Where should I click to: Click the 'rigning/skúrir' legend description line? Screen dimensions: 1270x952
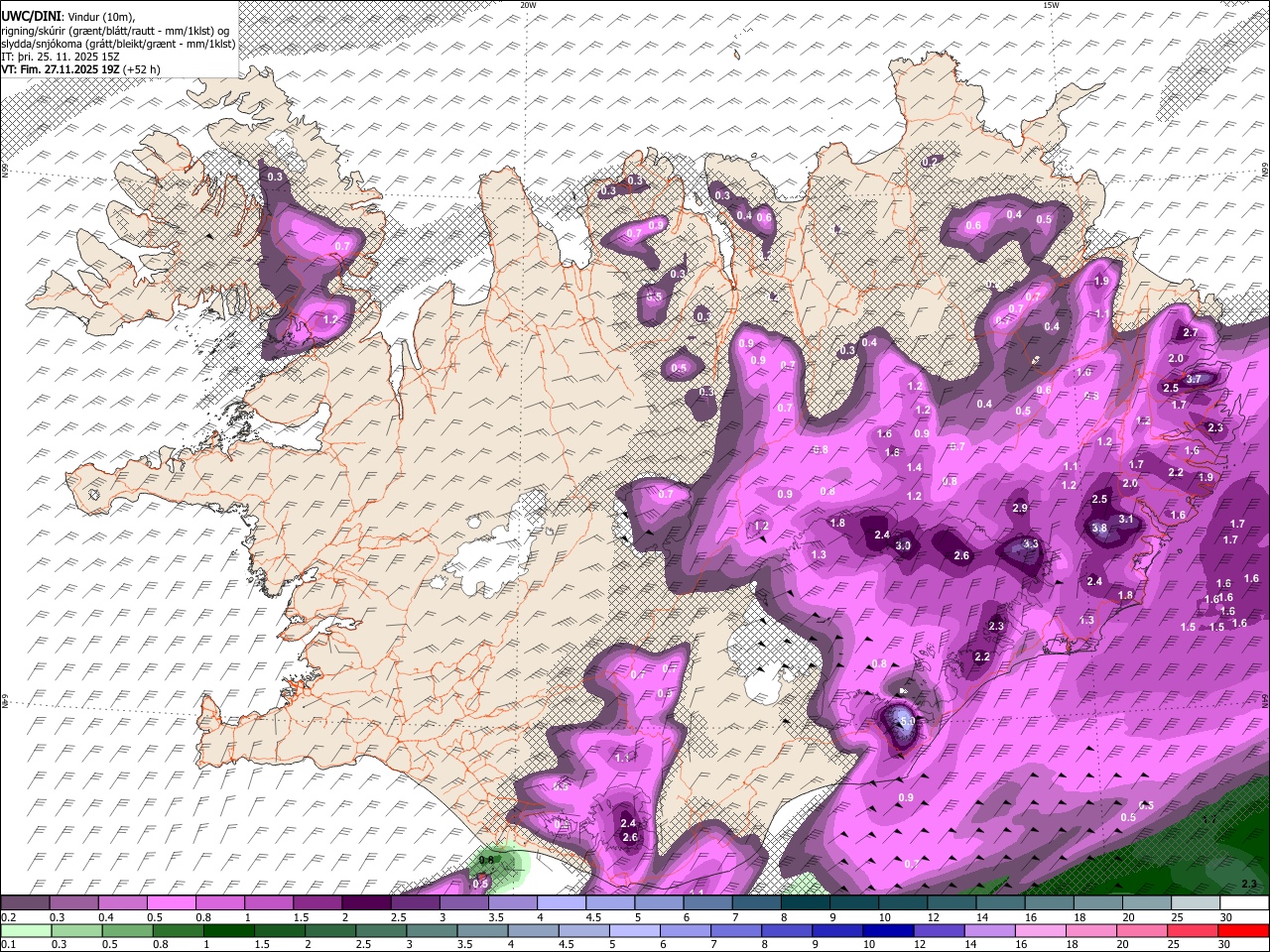point(115,31)
